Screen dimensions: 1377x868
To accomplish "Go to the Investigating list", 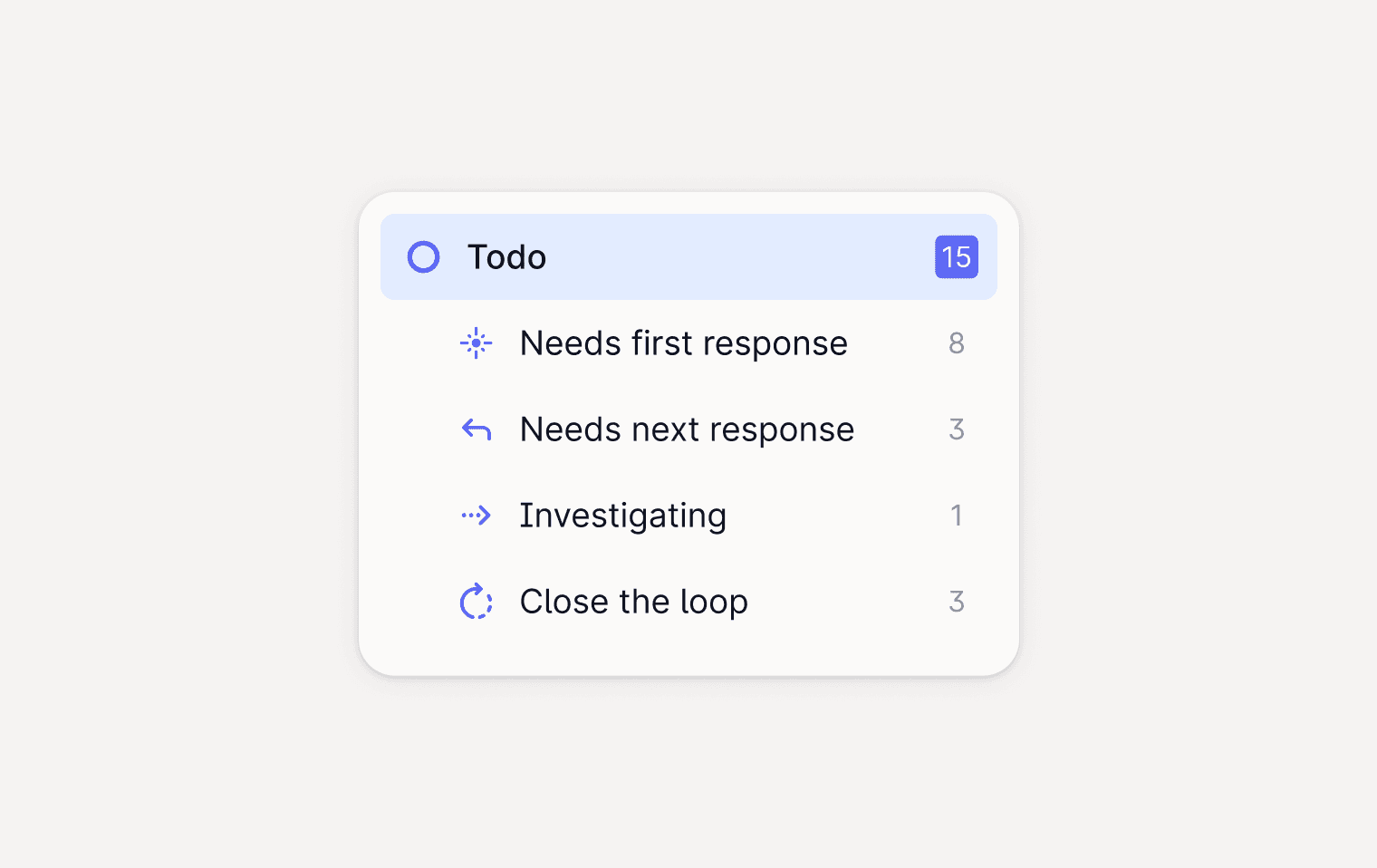I will point(622,516).
